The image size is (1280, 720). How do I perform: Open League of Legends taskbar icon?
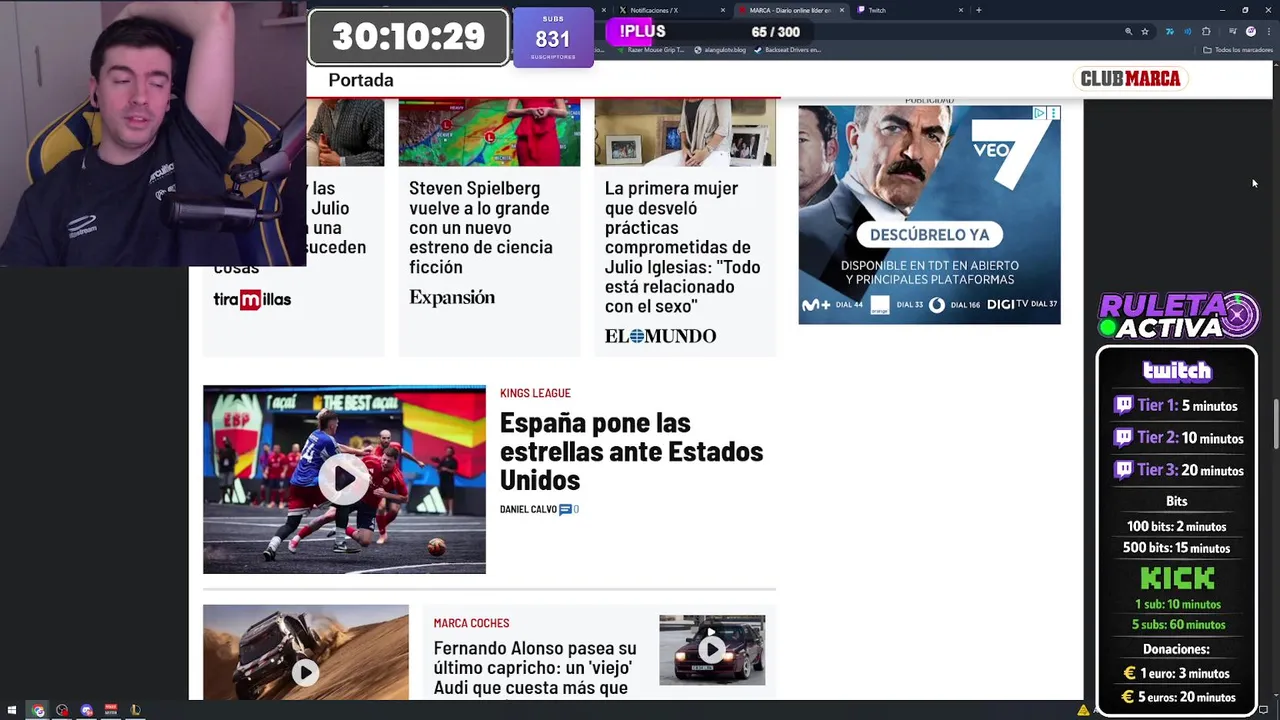(x=135, y=710)
